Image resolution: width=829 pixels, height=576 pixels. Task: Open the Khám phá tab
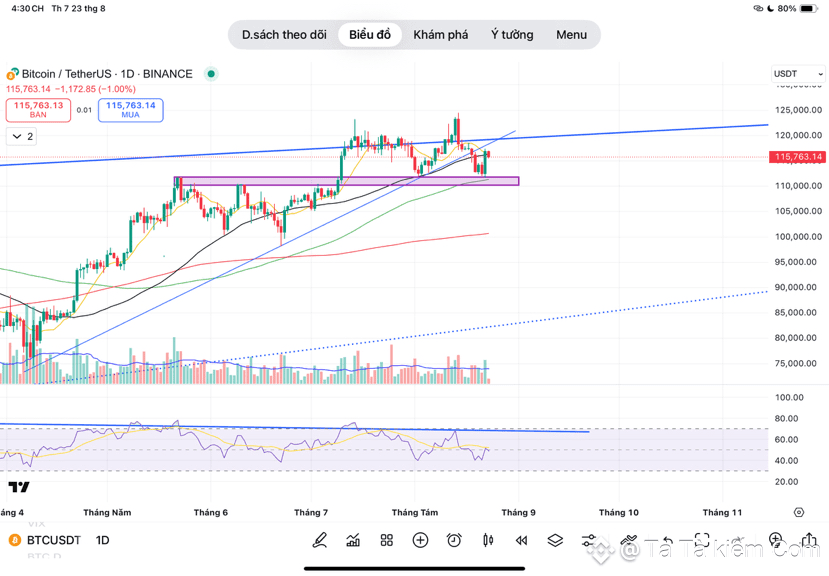point(440,35)
